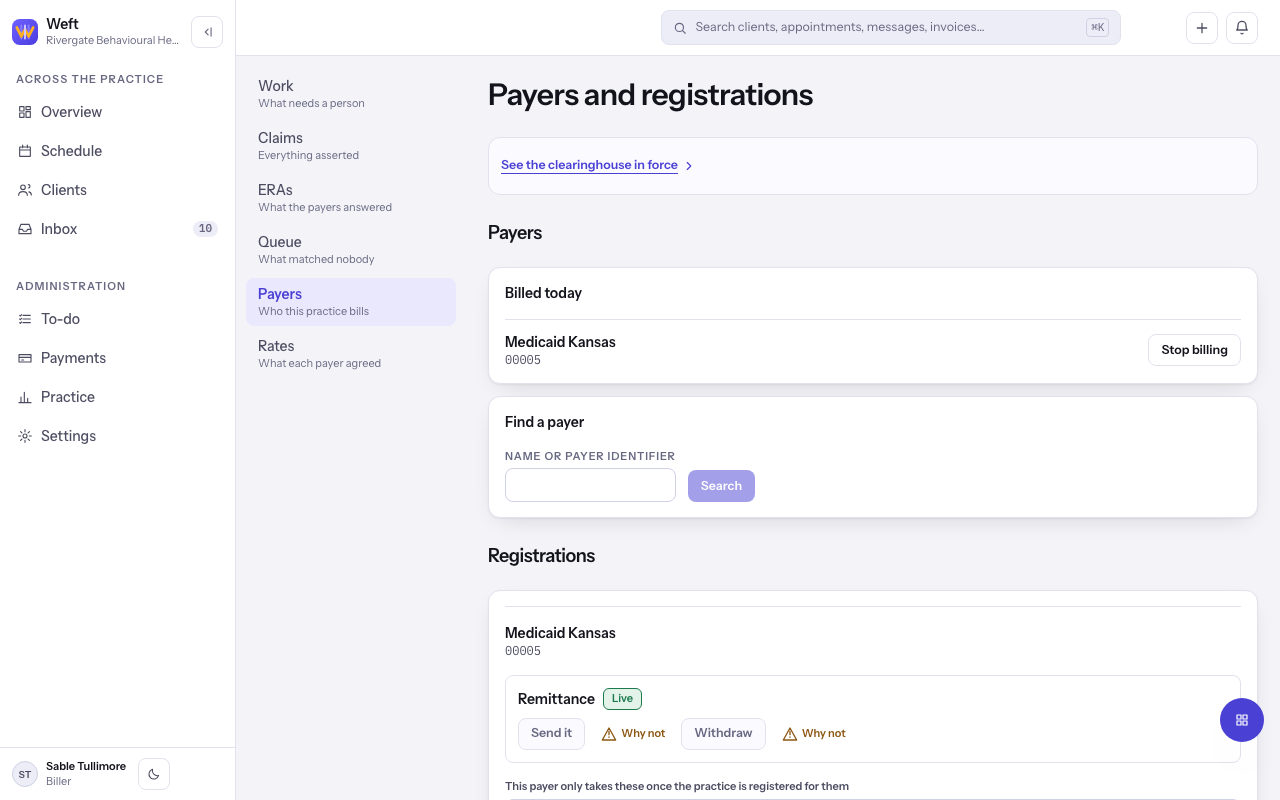Click the ST user avatar
This screenshot has width=1280, height=800.
[x=25, y=774]
